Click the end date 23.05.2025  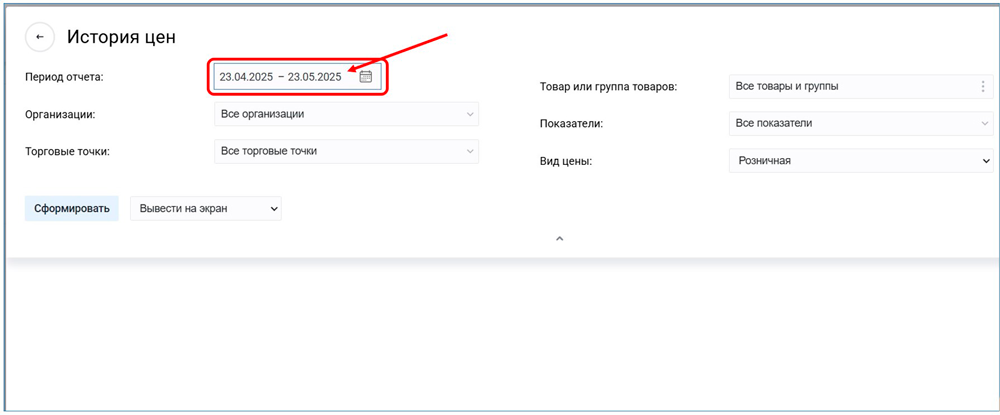click(x=314, y=77)
